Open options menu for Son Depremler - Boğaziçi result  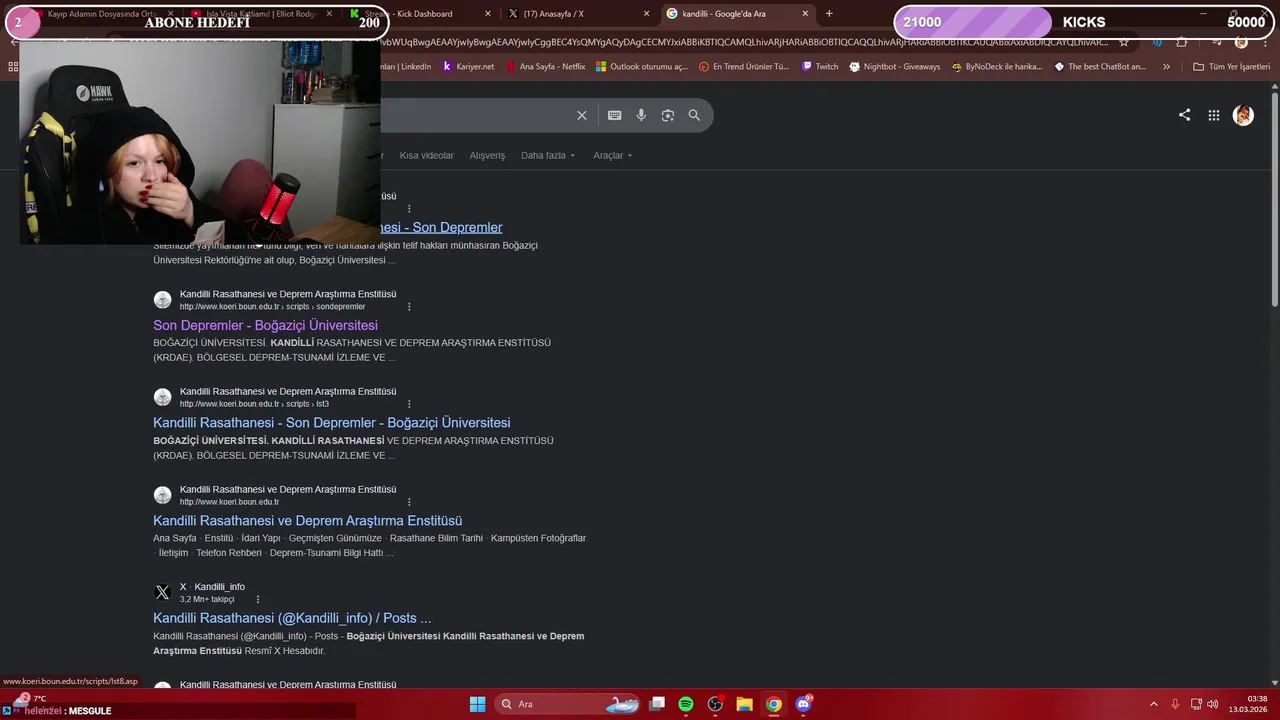(409, 307)
